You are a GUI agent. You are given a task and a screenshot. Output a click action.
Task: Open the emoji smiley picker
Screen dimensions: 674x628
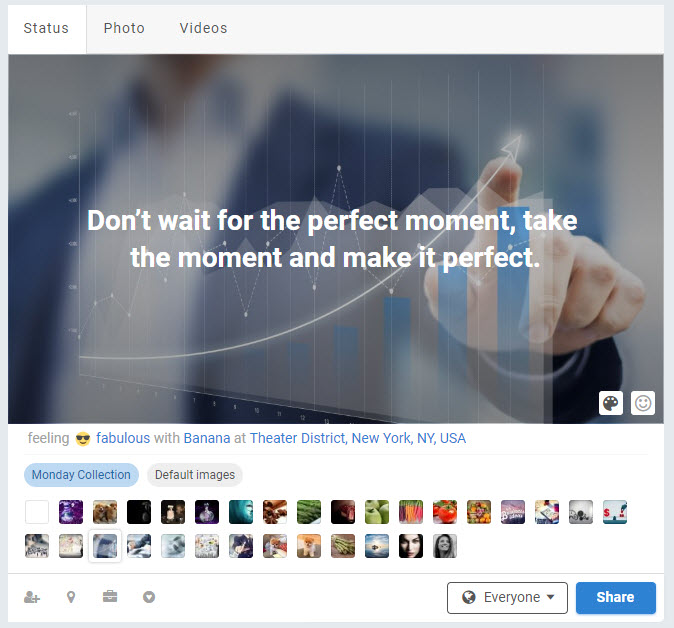pos(643,403)
